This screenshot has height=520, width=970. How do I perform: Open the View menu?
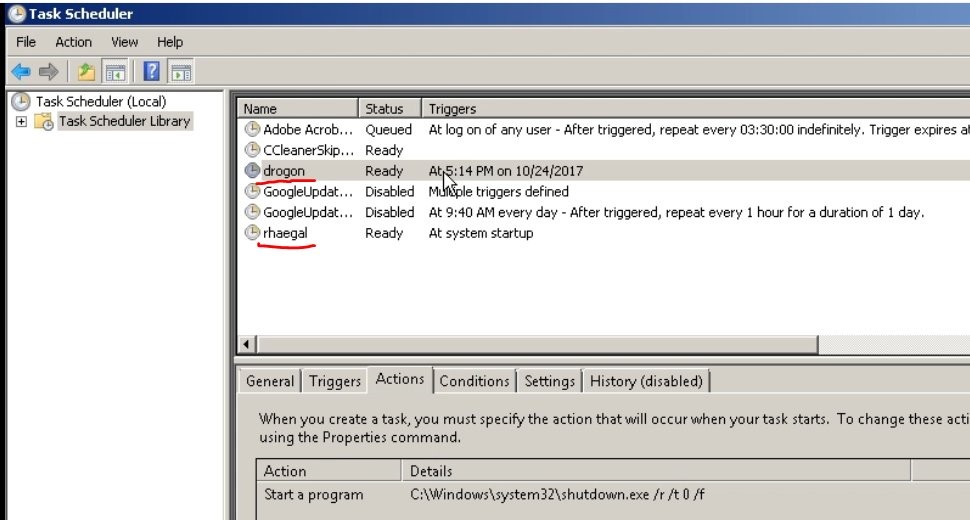(124, 42)
